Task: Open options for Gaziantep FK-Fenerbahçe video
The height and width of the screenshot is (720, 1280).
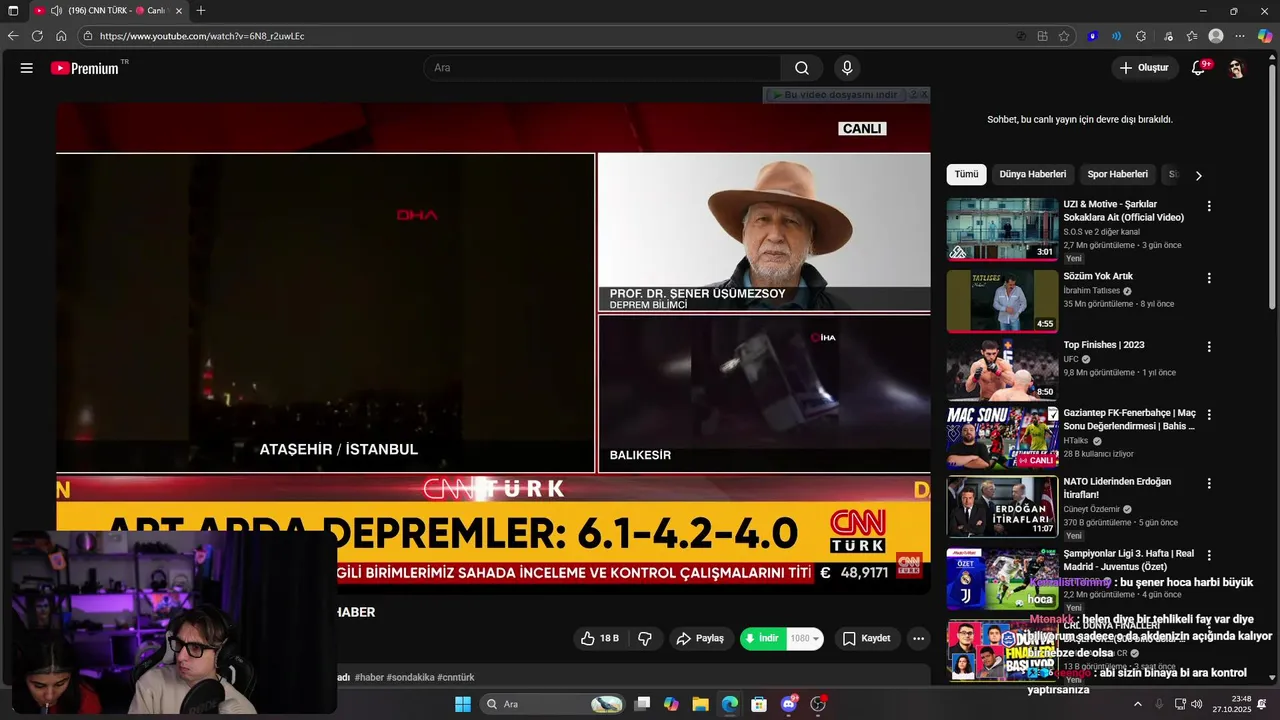Action: click(1209, 415)
